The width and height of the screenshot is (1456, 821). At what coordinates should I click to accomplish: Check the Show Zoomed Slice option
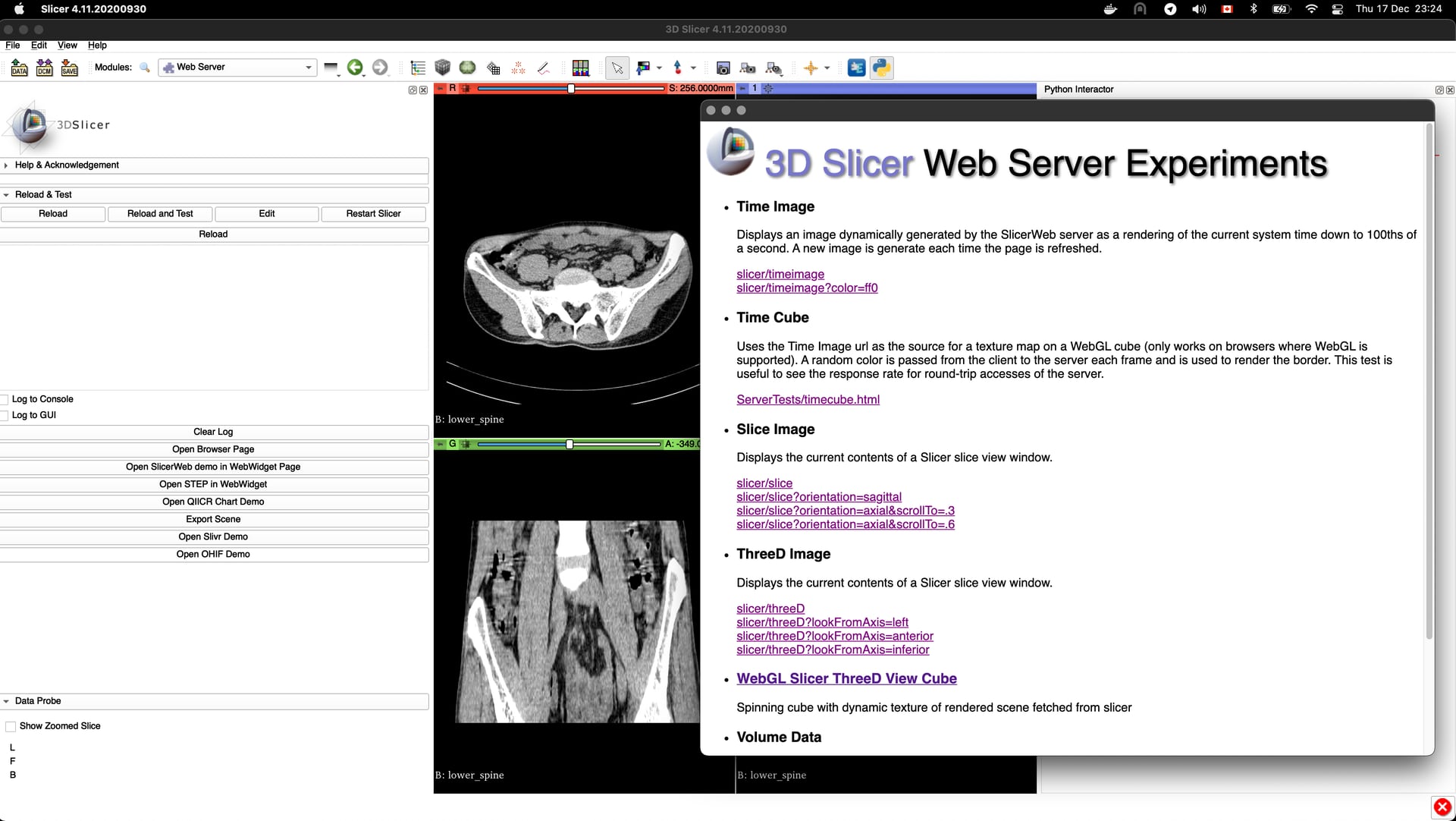10,725
